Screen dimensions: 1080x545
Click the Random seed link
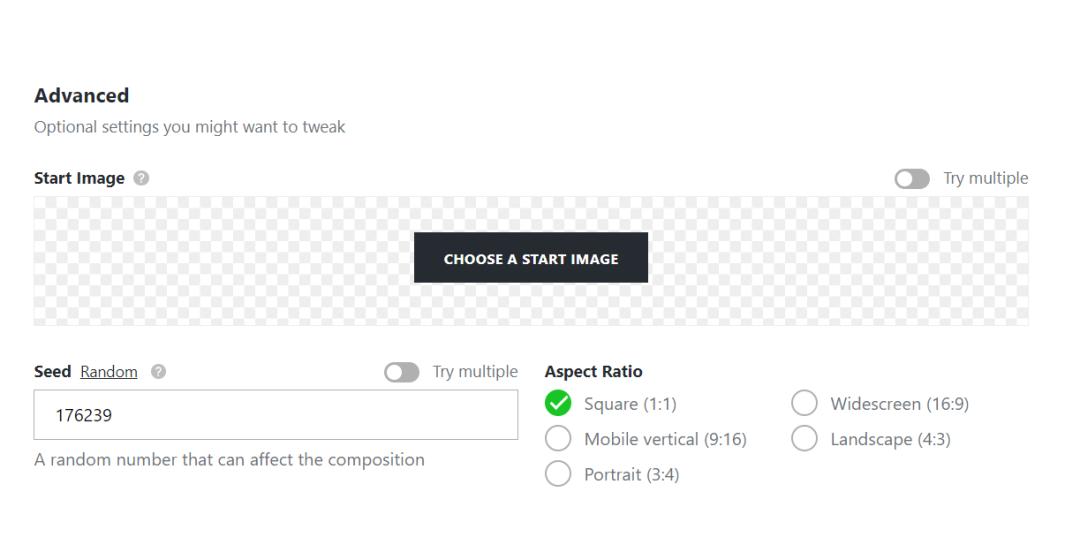pos(109,372)
